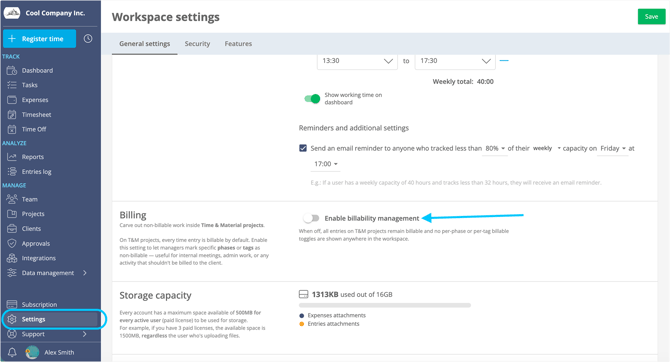
Task: Click the storage disk icon near 1313KB
Action: coord(303,294)
